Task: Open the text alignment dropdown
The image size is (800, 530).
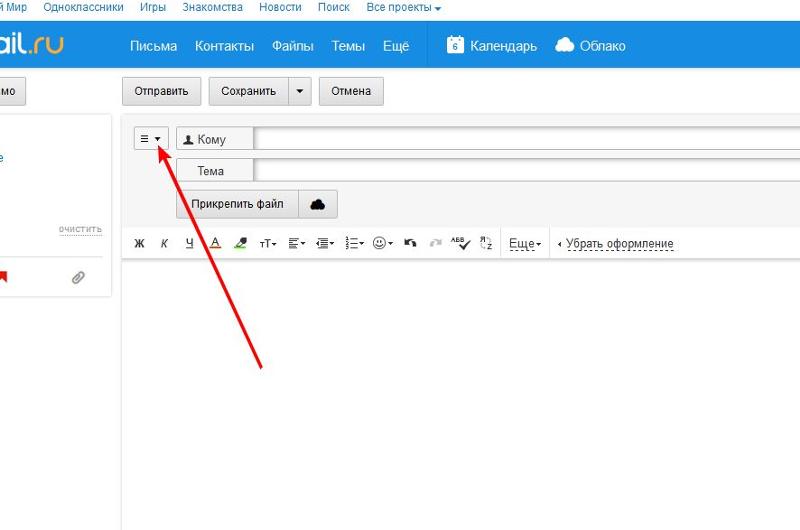Action: click(x=296, y=243)
